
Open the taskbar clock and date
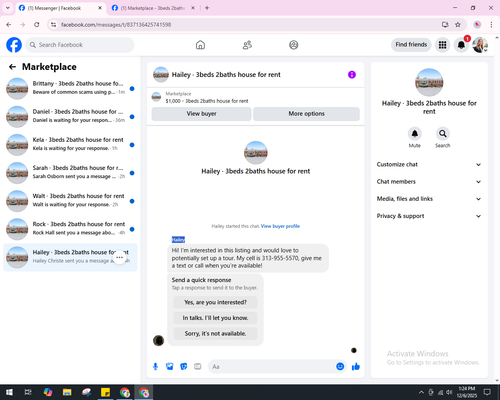[x=467, y=392]
